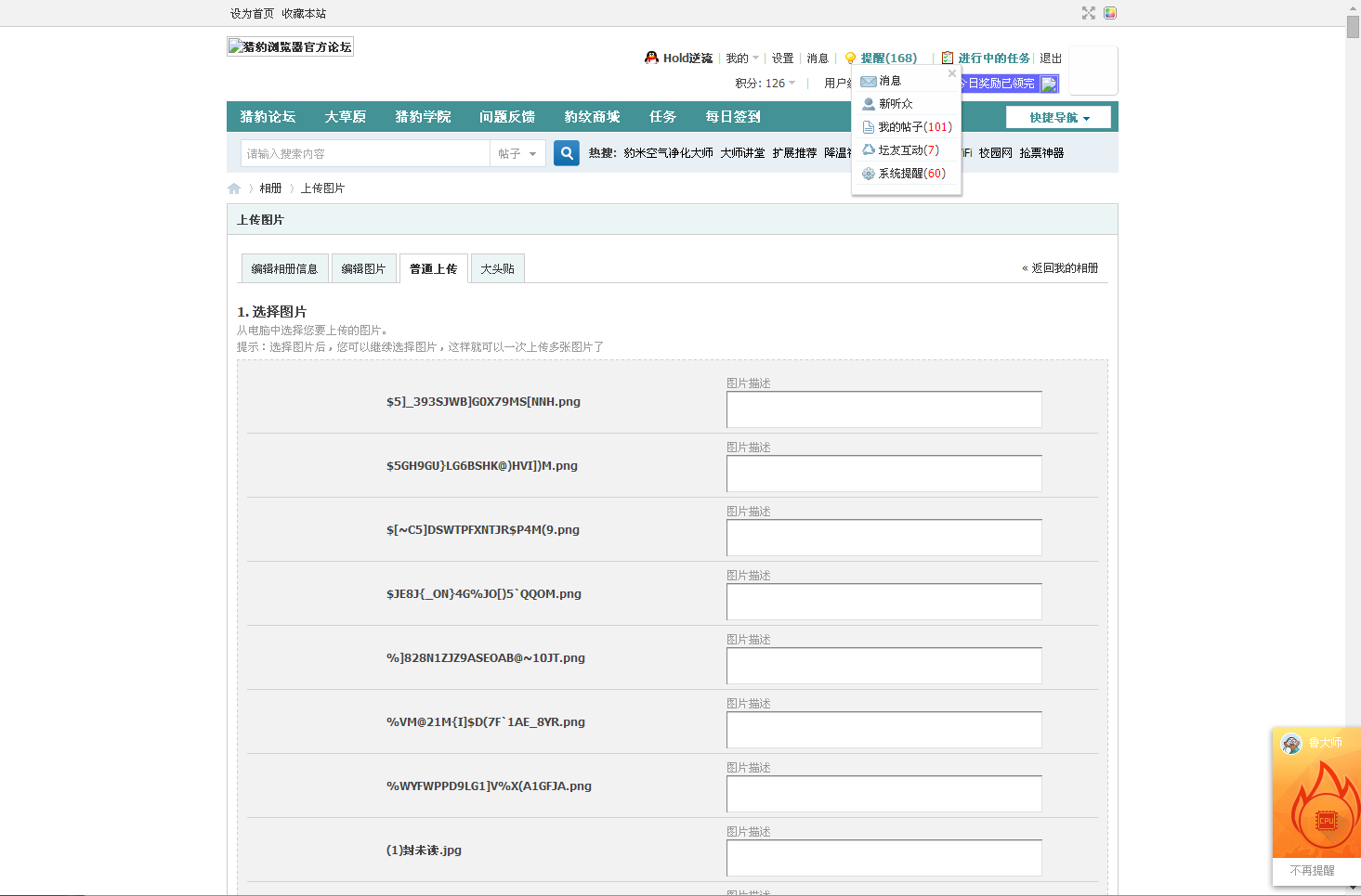Click hot search 校园网
1361x896 pixels.
996,153
